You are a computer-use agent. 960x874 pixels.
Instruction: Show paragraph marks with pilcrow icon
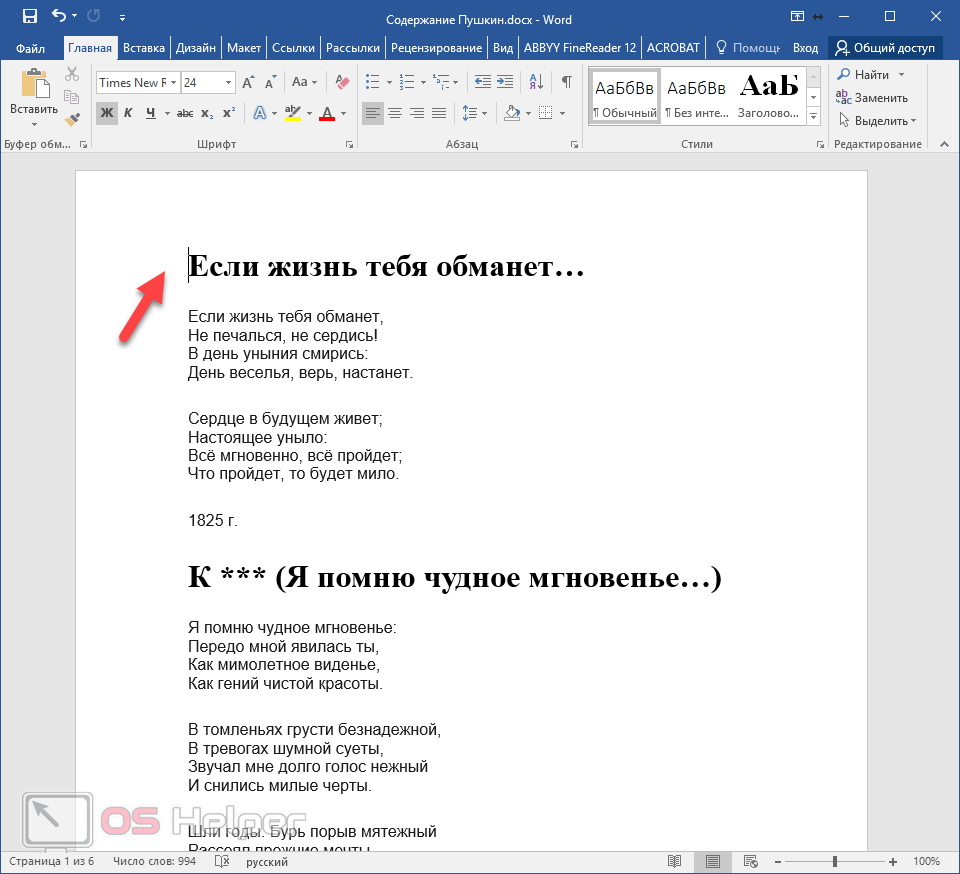click(x=567, y=82)
